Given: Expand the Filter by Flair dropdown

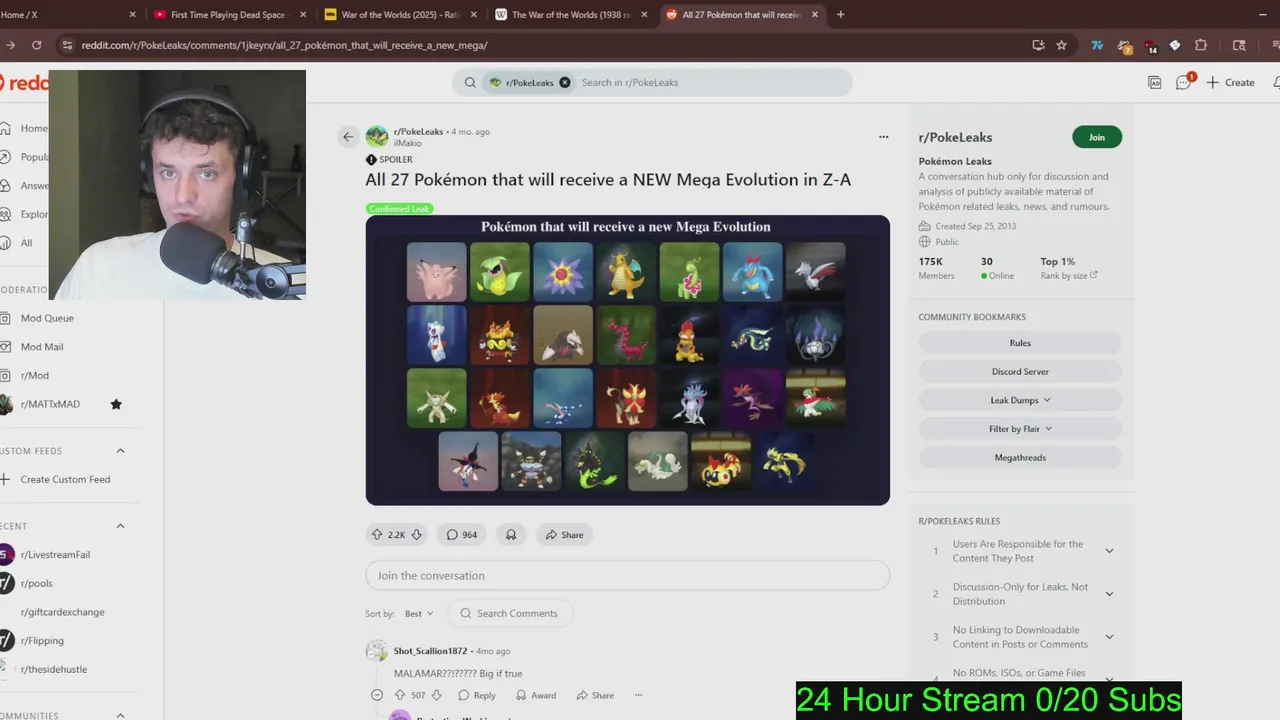Looking at the screenshot, I should [1020, 429].
